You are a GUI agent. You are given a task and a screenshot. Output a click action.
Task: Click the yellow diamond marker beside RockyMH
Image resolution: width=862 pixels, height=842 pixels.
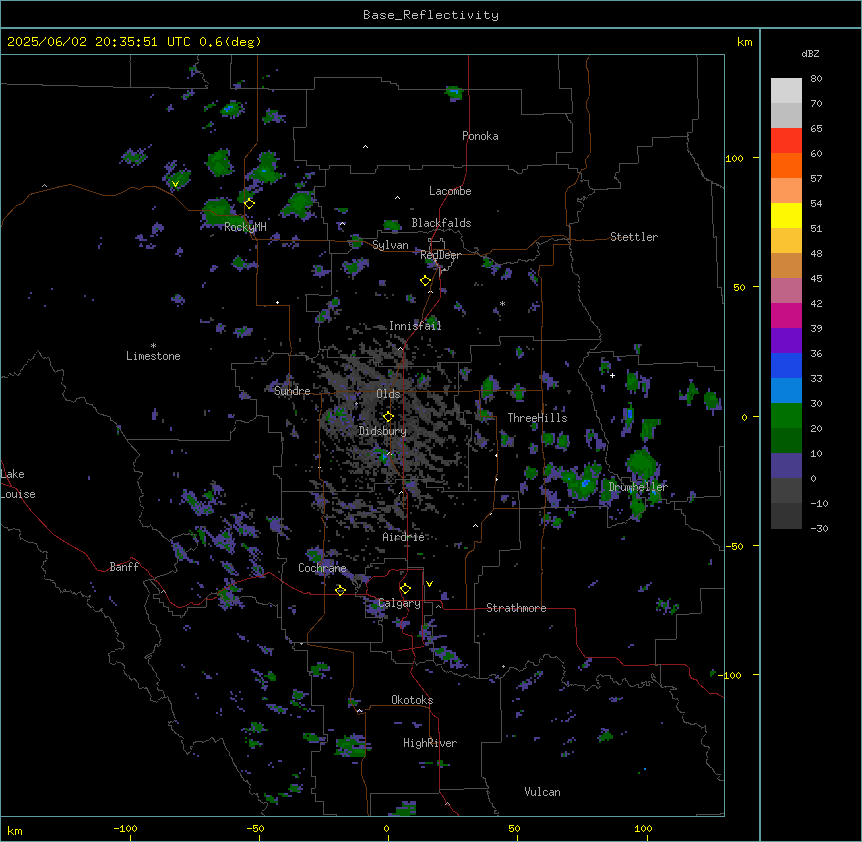[x=249, y=204]
